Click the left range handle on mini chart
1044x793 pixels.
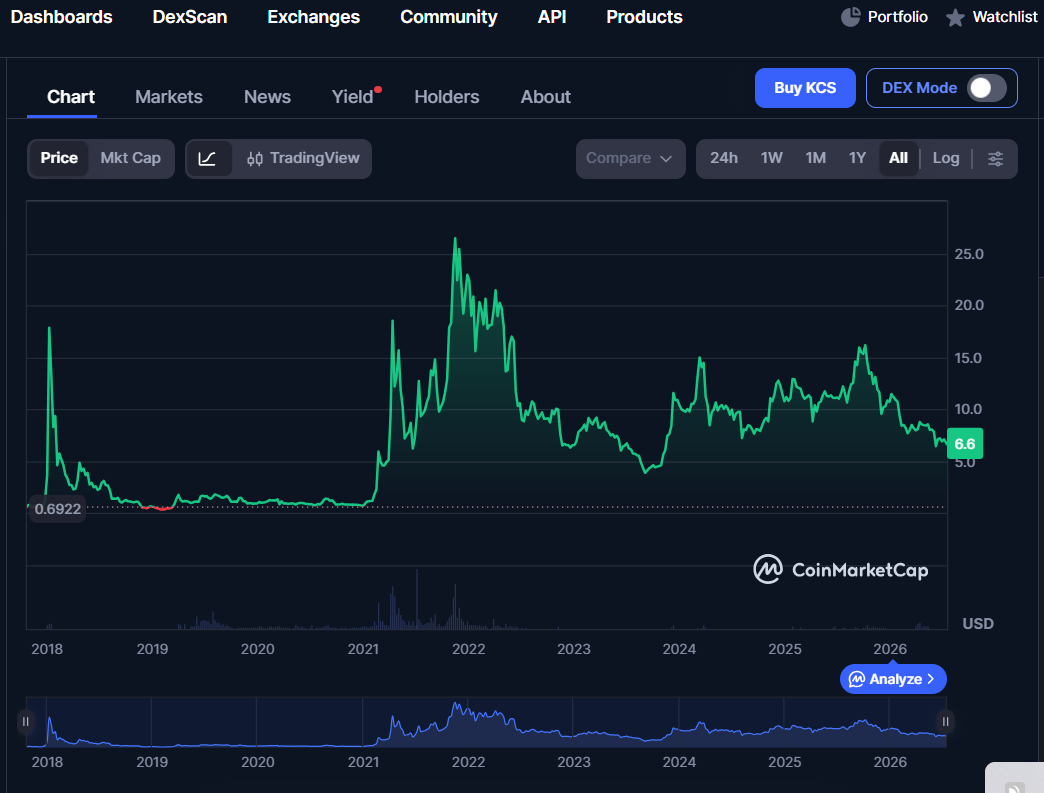pyautogui.click(x=25, y=721)
